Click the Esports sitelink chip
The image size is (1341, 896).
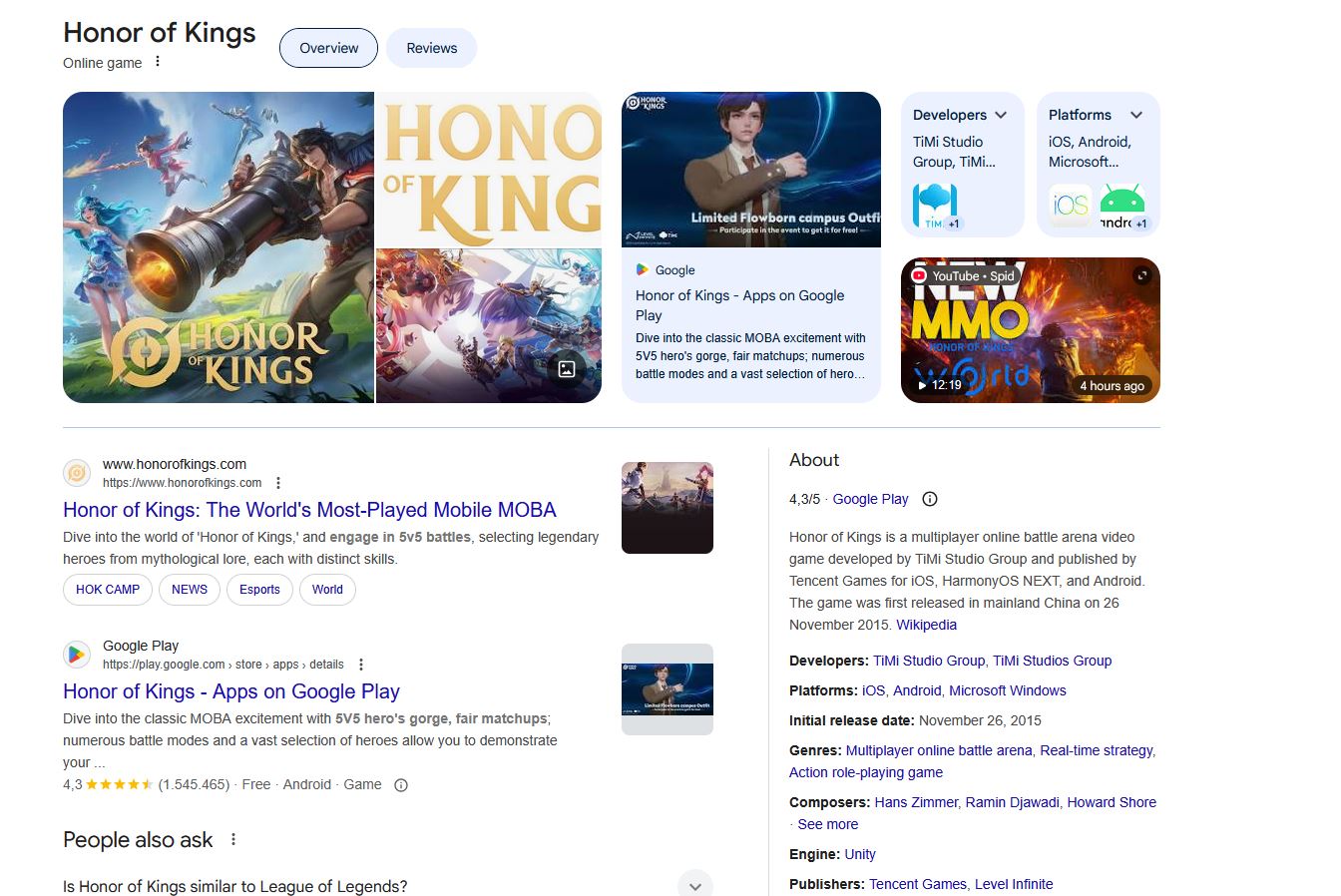pos(259,590)
